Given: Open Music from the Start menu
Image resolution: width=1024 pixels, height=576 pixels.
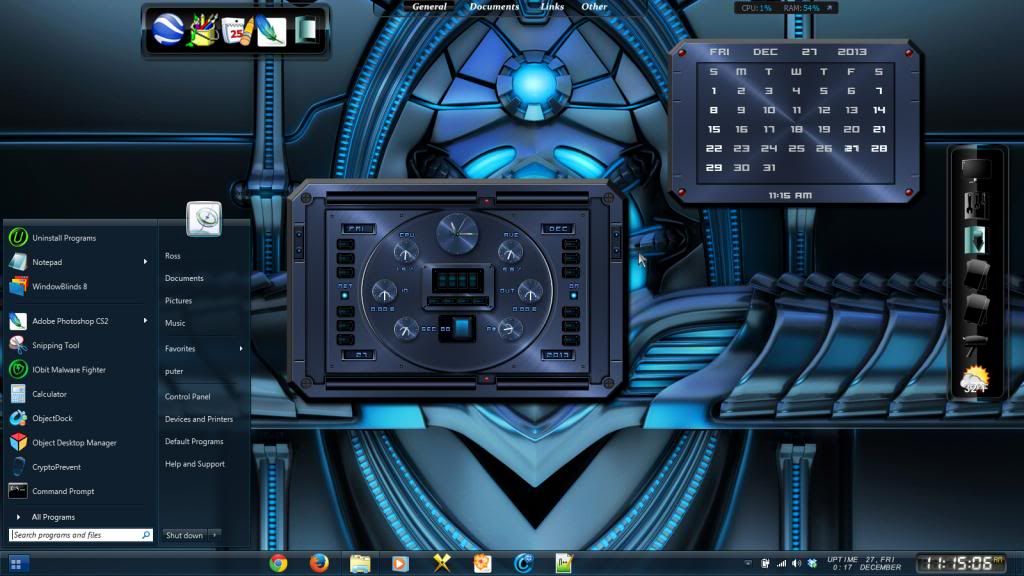Looking at the screenshot, I should click(175, 323).
